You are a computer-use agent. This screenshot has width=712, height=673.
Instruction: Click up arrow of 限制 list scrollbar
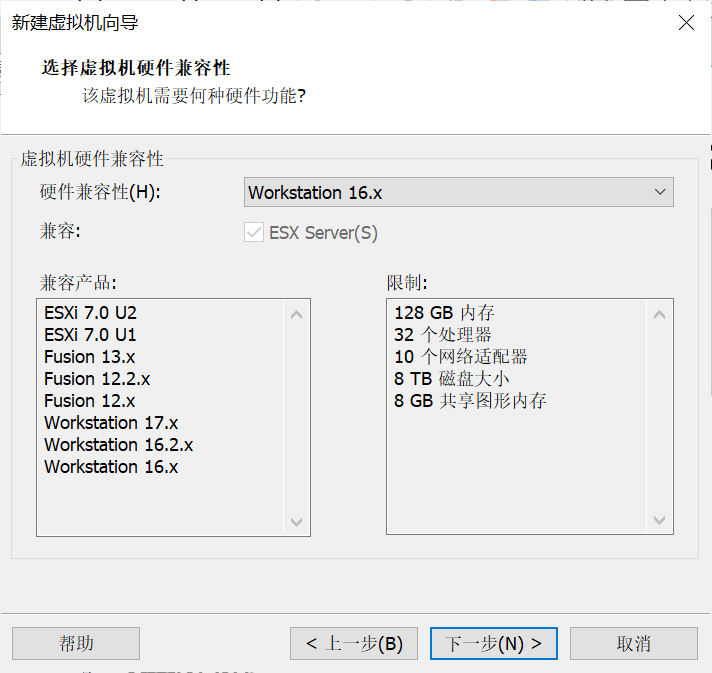[659, 315]
